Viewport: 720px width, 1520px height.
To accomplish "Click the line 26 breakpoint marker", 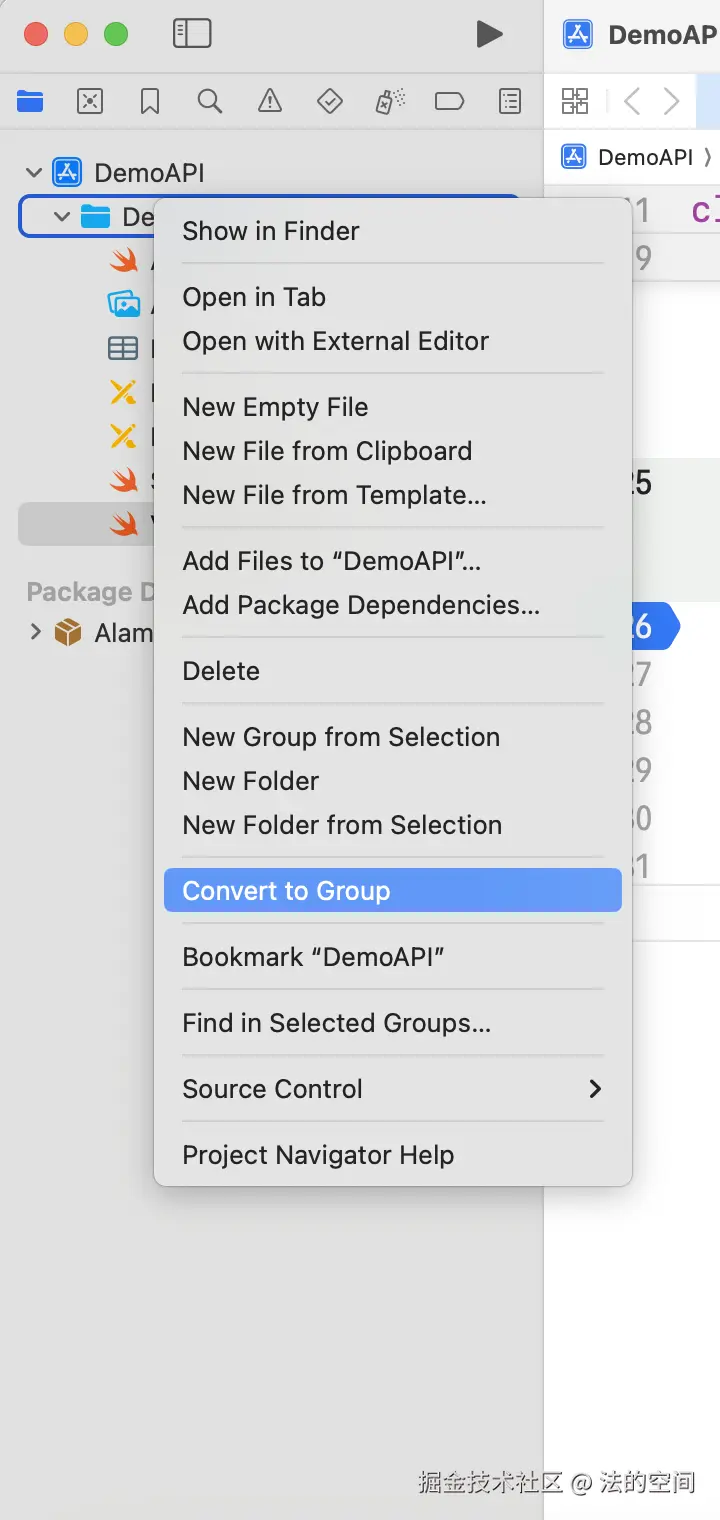I will [x=650, y=627].
